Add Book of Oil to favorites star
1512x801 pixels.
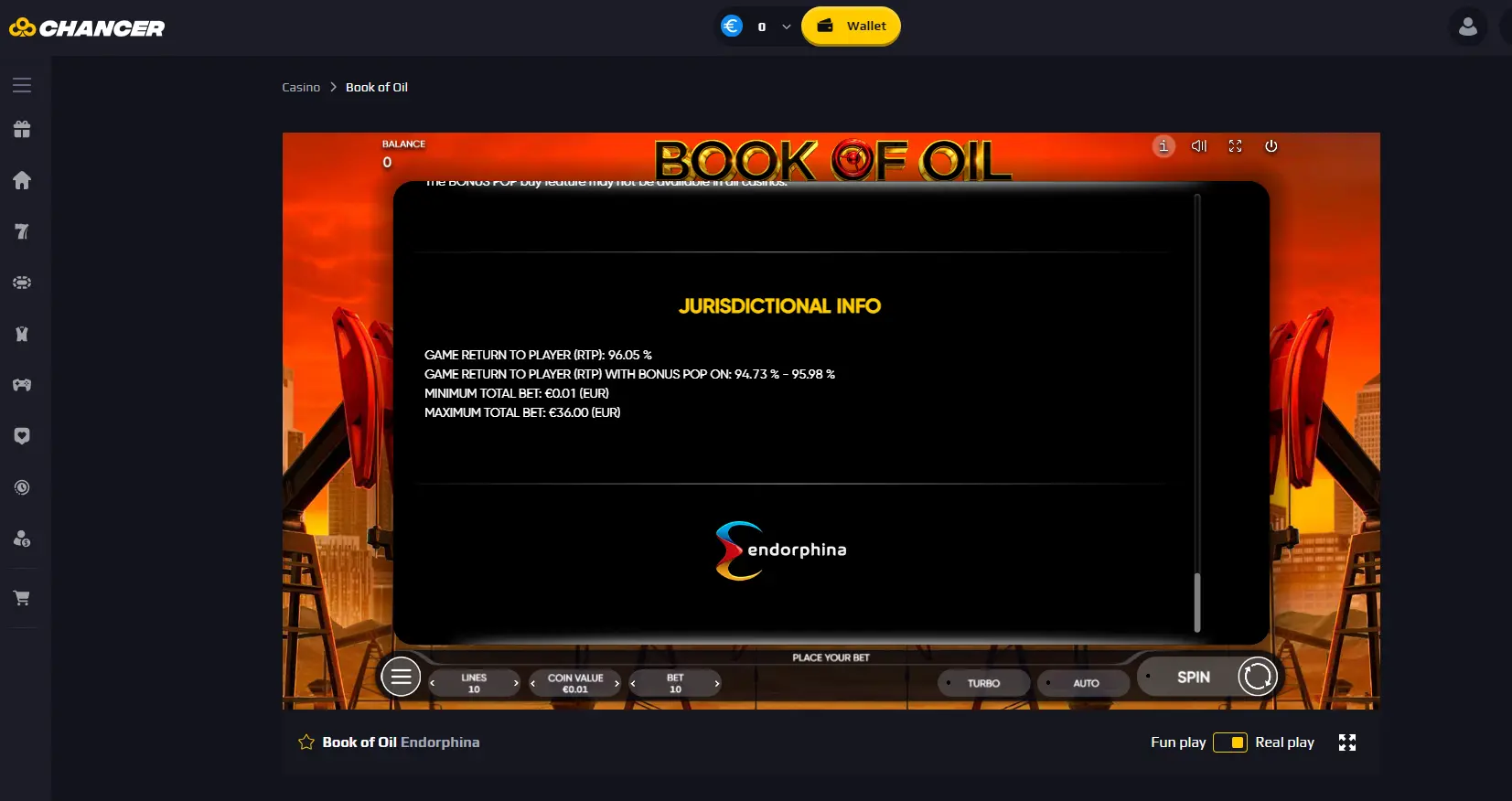306,742
